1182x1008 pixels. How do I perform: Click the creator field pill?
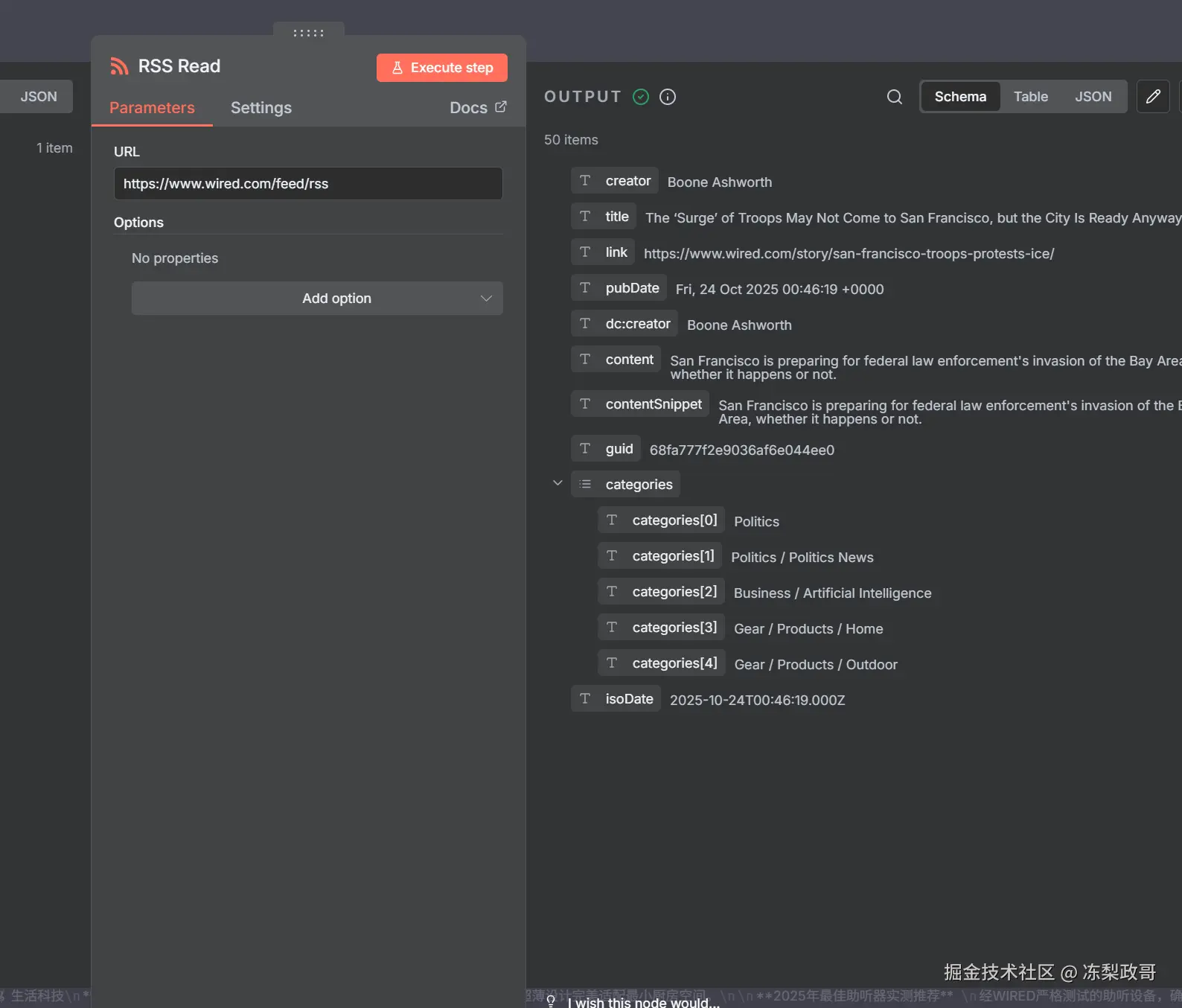[x=615, y=181]
